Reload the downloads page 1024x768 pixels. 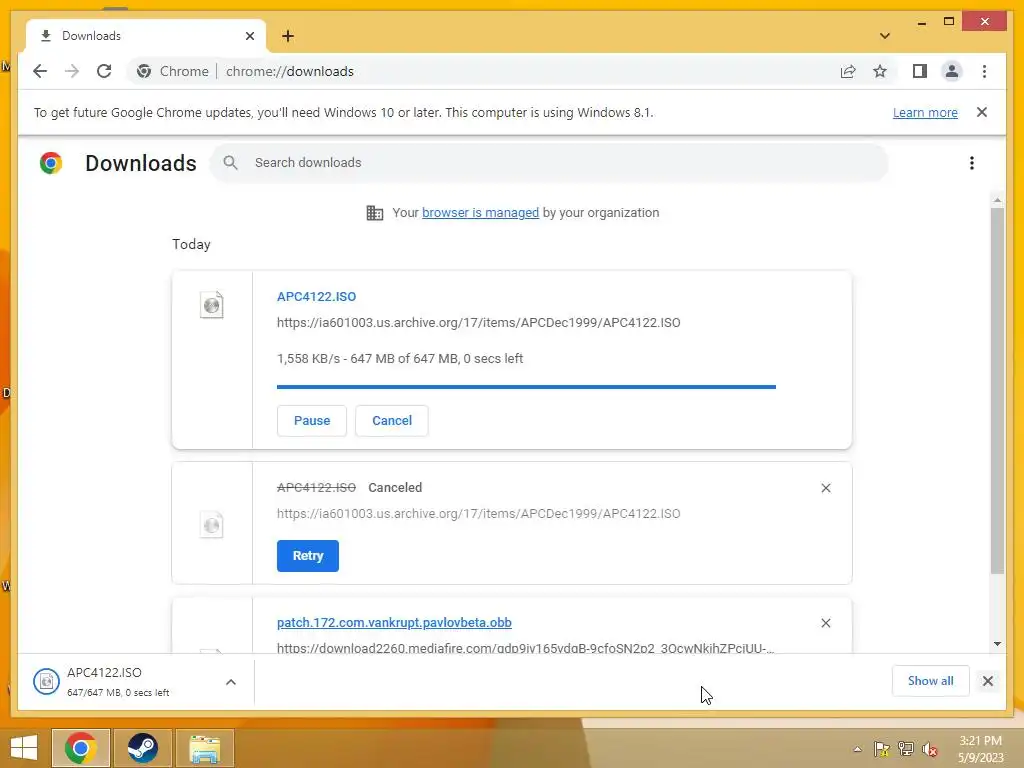104,71
